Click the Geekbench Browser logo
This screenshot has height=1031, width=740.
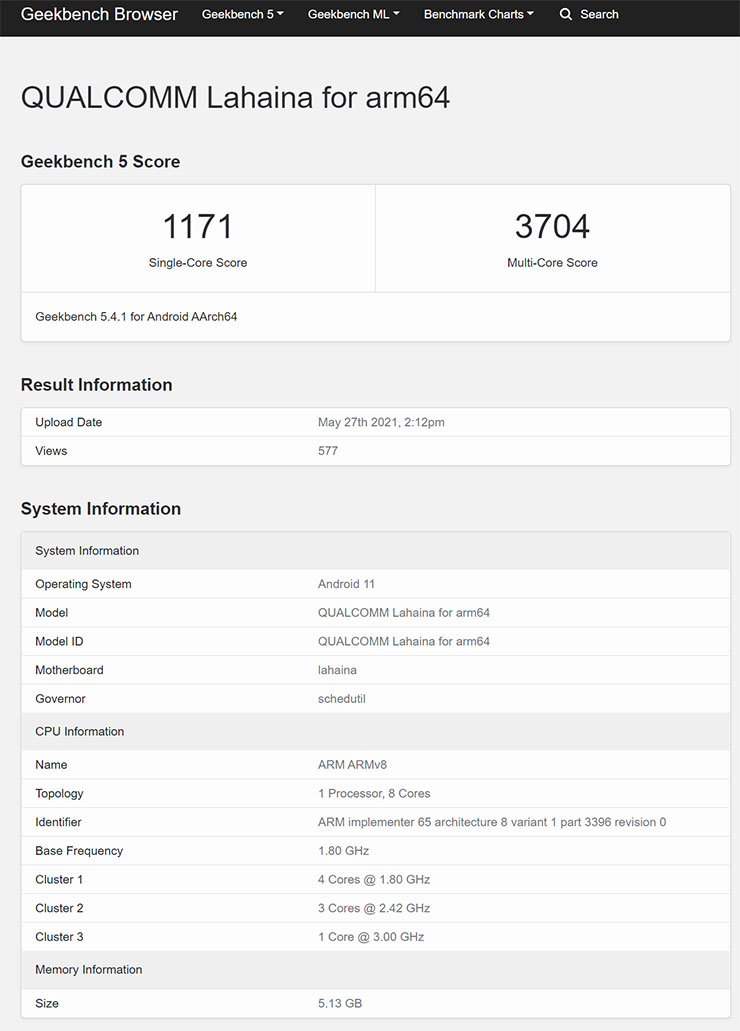98,15
